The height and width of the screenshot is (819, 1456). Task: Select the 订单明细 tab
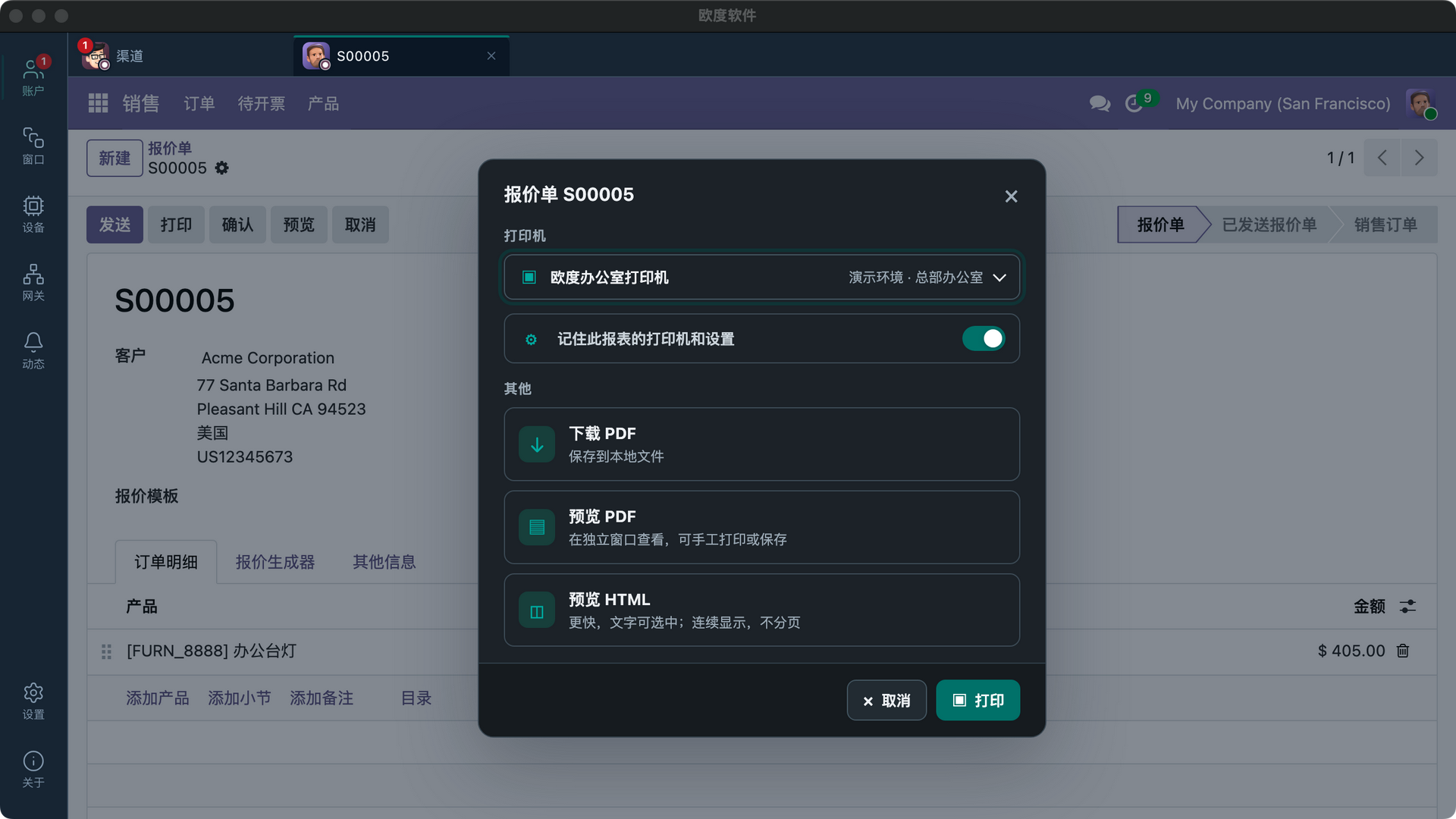coord(166,562)
